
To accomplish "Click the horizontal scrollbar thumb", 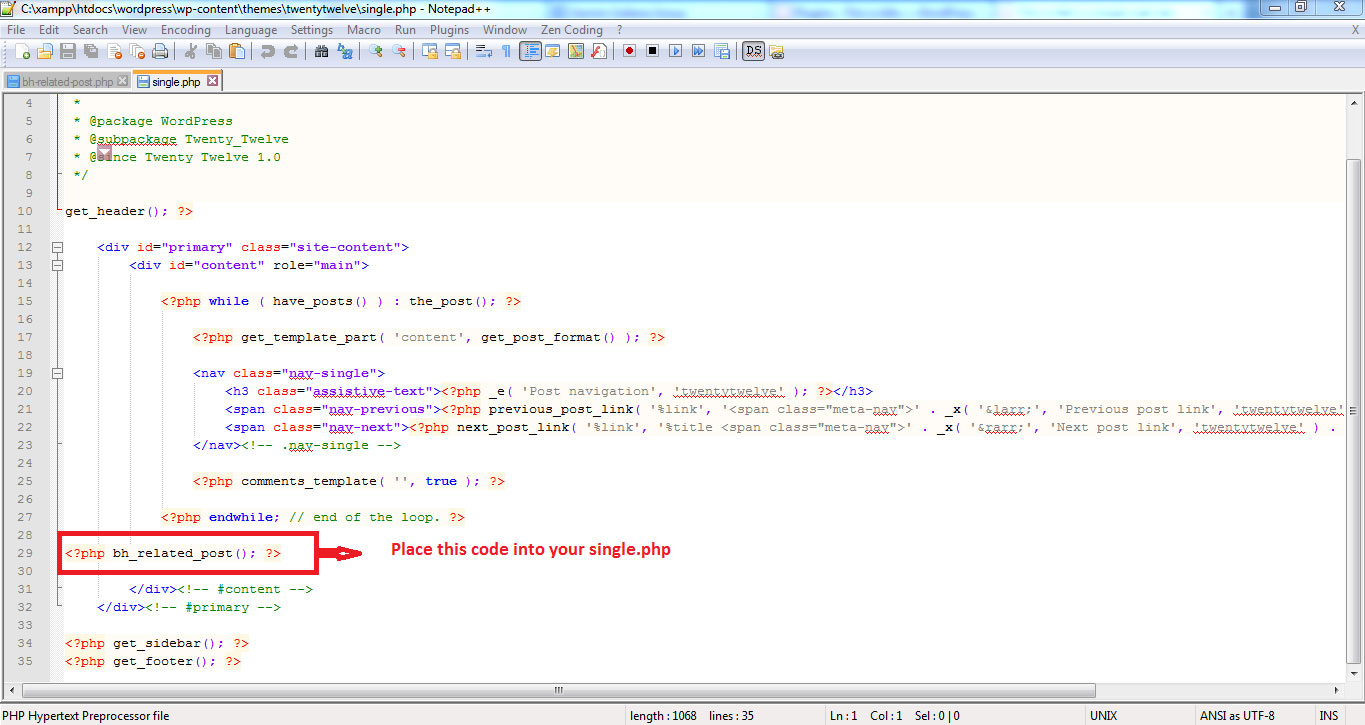I will click(x=557, y=690).
